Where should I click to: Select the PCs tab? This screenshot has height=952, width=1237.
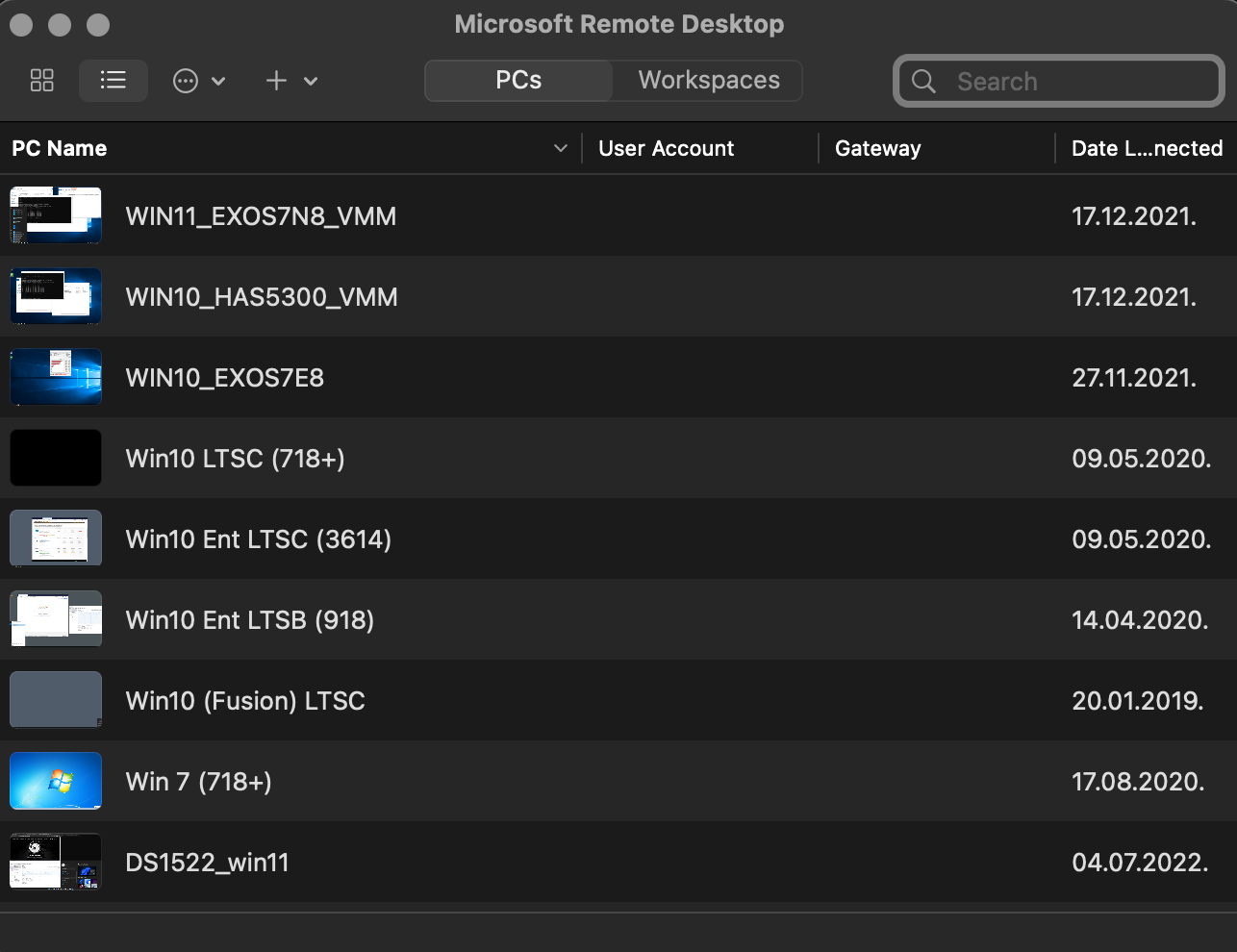pos(518,80)
